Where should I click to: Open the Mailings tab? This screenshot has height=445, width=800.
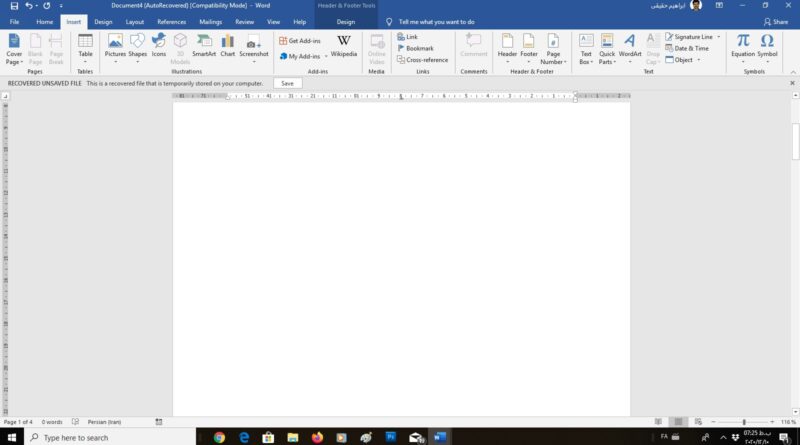[210, 21]
